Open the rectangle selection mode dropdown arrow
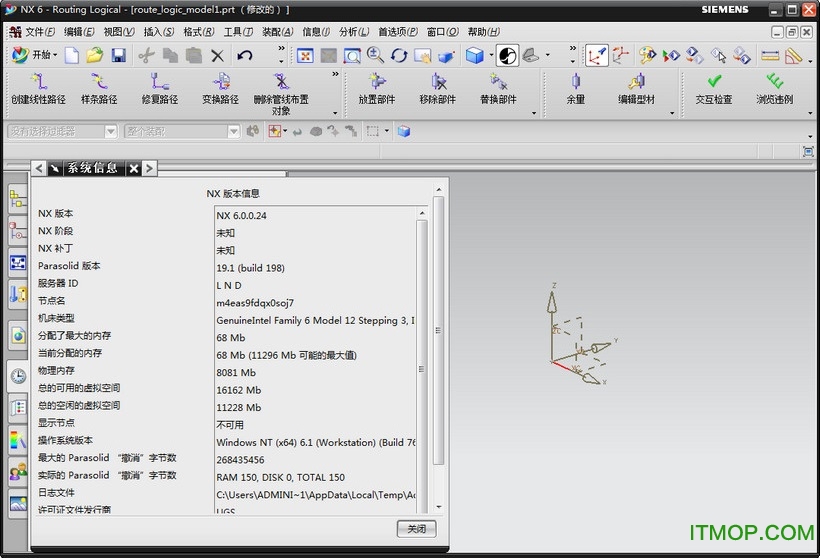Screen dimensions: 820x558 pyautogui.click(x=386, y=131)
